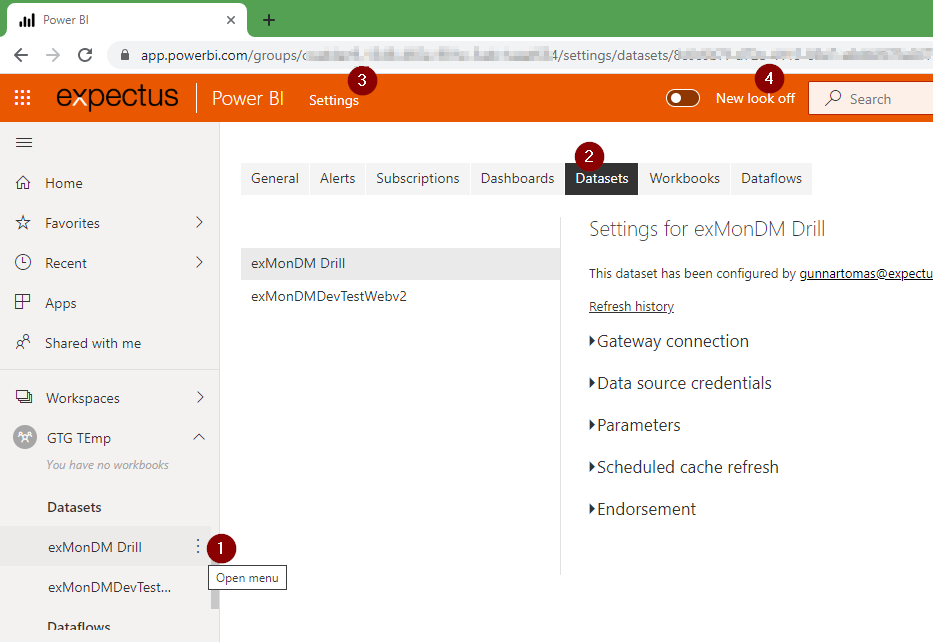Open Workspaces icon in sidebar

[24, 397]
